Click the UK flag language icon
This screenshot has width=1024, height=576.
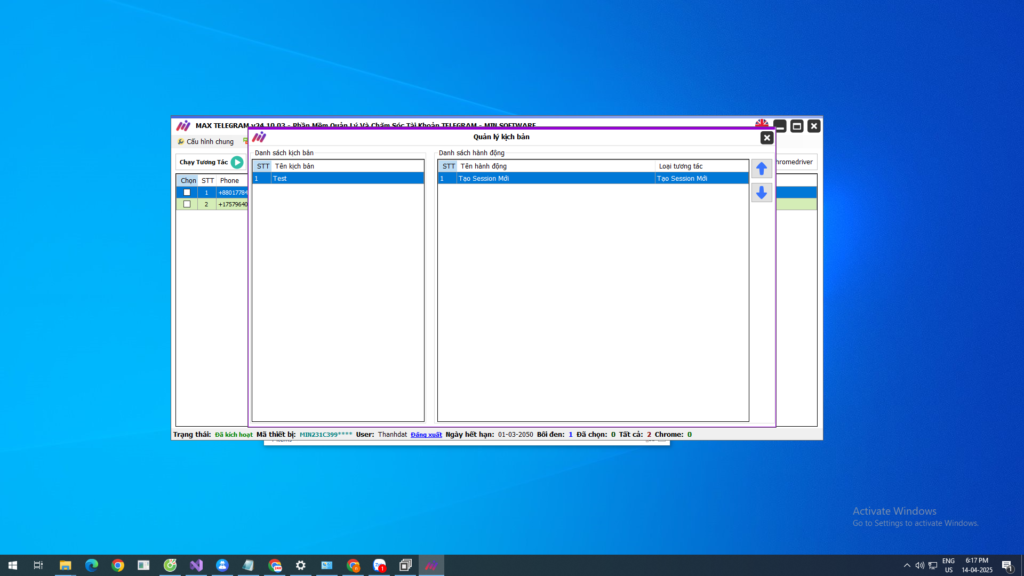point(762,124)
